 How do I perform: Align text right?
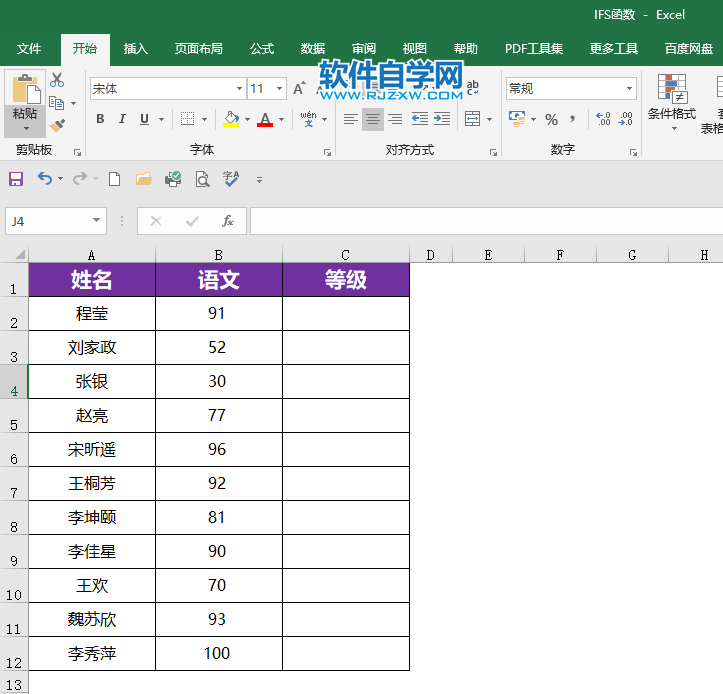[x=395, y=119]
